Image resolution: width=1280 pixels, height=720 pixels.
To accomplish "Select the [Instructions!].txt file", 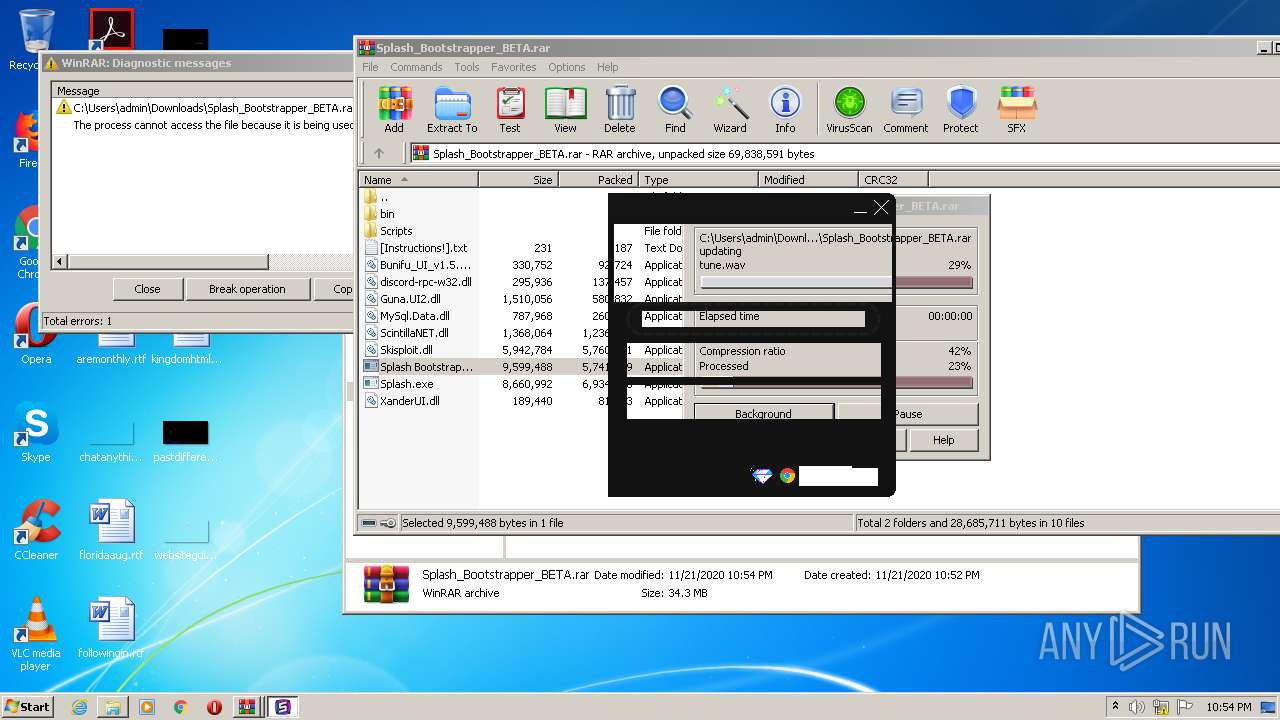I will (x=423, y=248).
